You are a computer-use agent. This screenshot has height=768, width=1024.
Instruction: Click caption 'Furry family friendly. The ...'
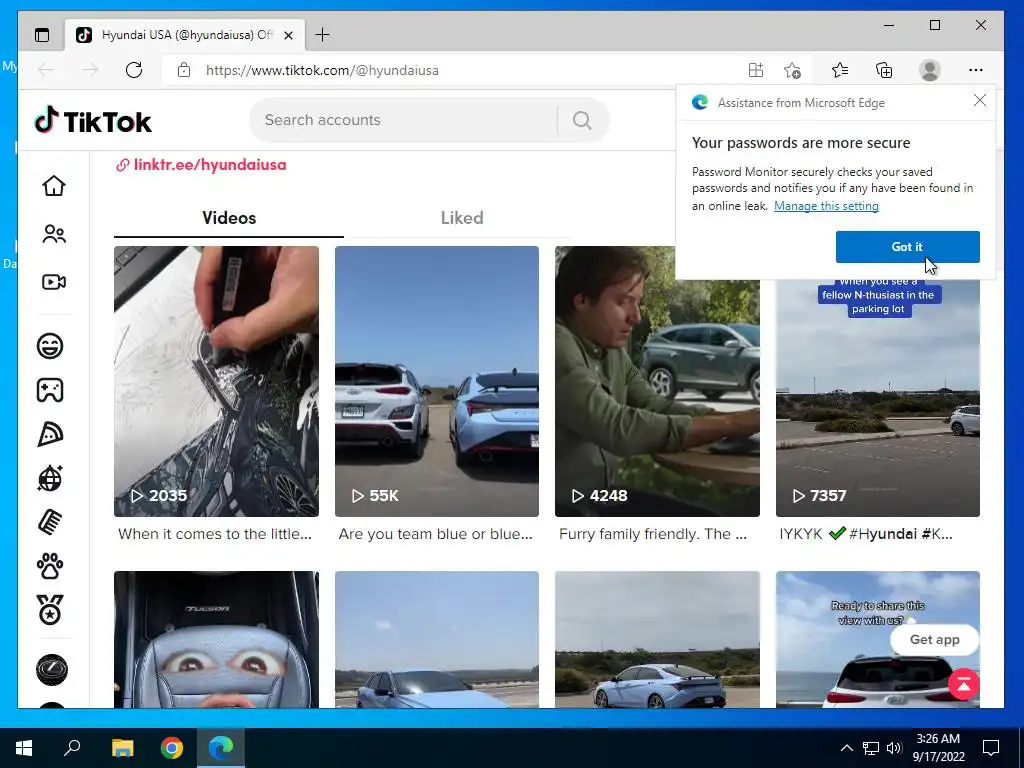click(x=653, y=534)
